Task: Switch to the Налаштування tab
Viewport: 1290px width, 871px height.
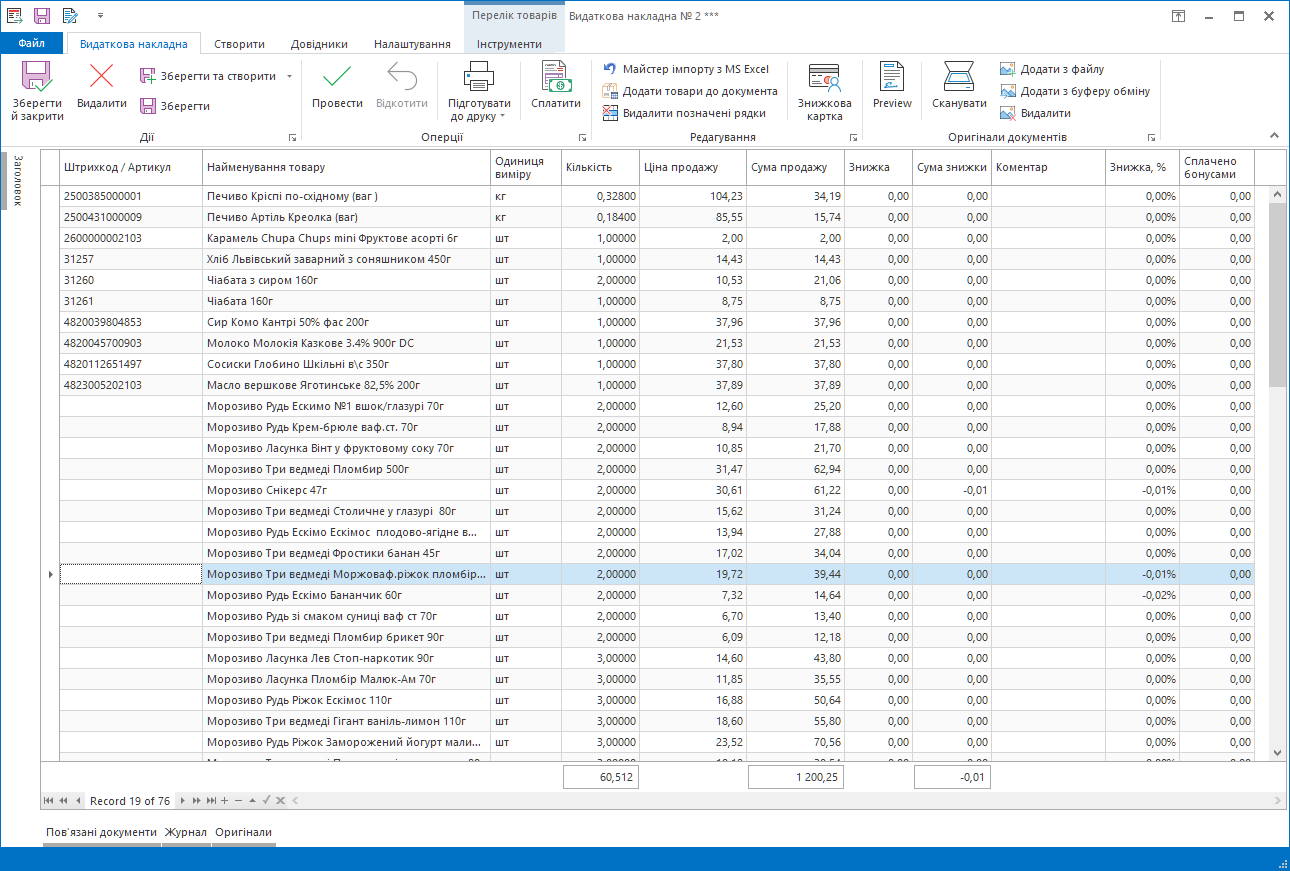Action: tap(412, 44)
